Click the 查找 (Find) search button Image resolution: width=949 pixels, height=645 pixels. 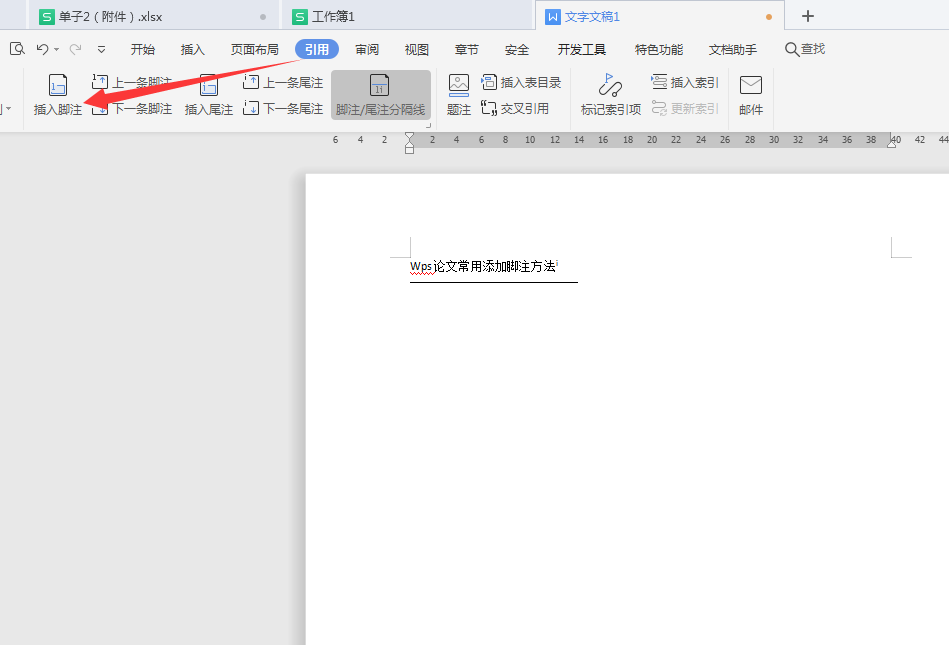coord(805,49)
